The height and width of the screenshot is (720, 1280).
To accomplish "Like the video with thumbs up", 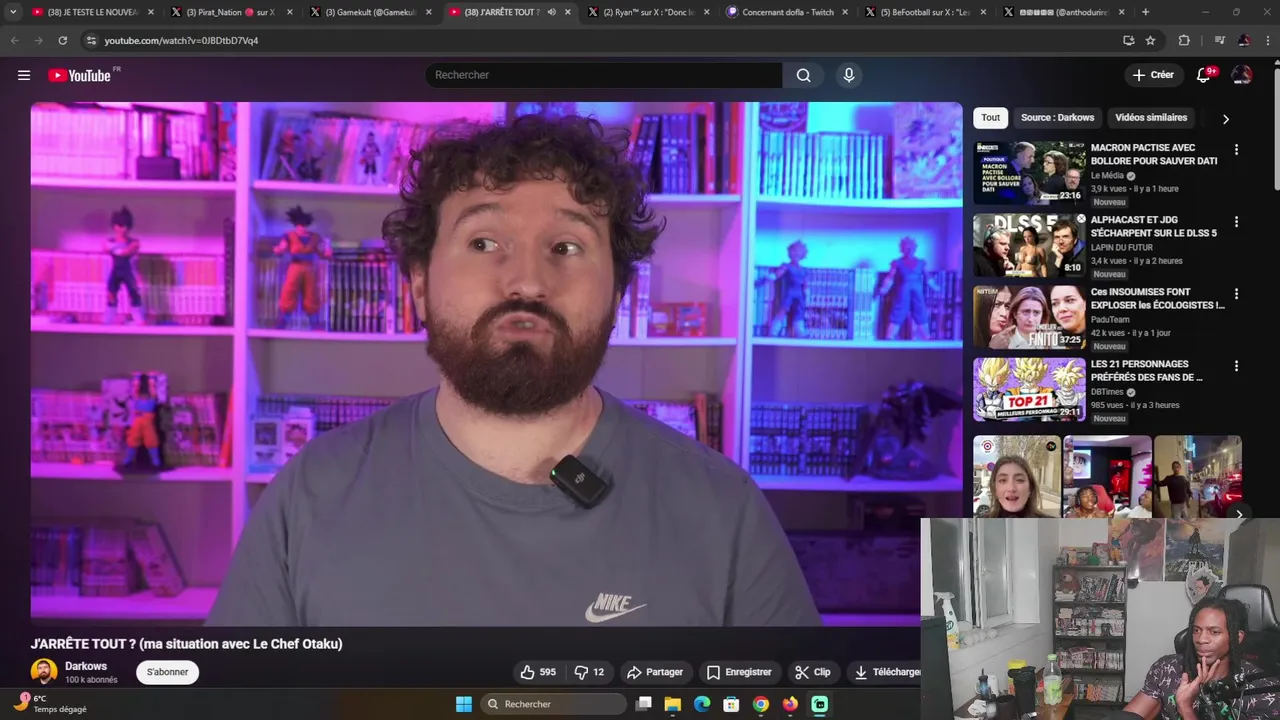I will coord(538,672).
